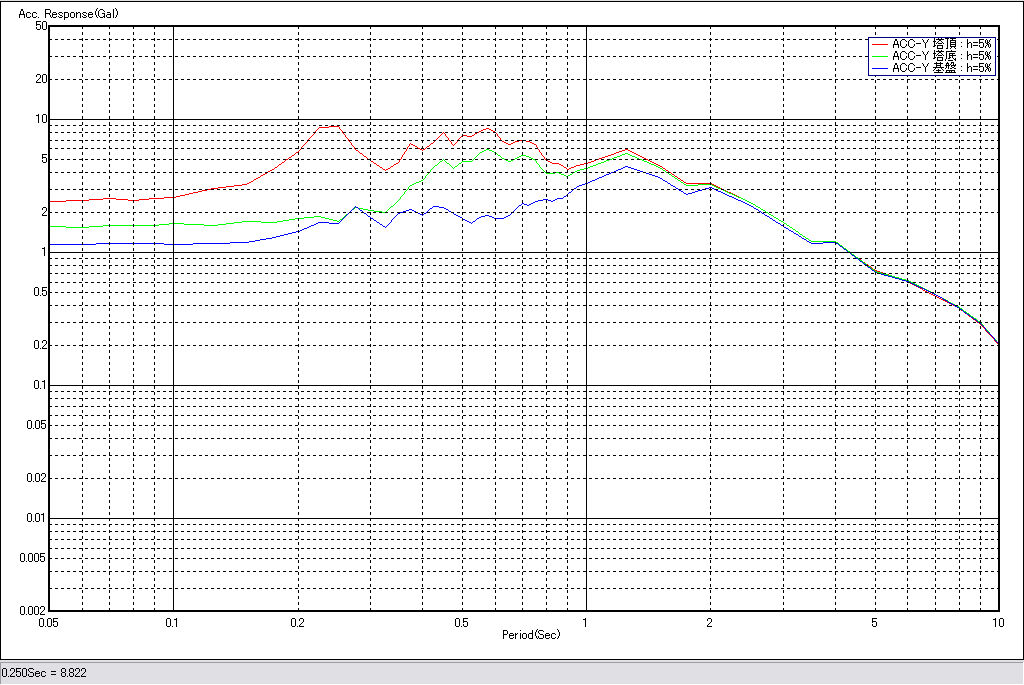Click the 2 label on horizontal axis
This screenshot has width=1024, height=685.
point(709,623)
